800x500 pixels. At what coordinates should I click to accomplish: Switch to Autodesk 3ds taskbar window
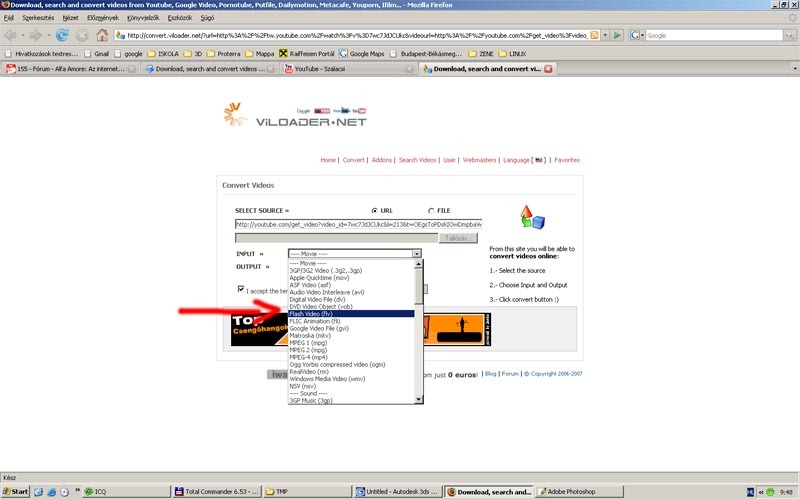coord(397,491)
